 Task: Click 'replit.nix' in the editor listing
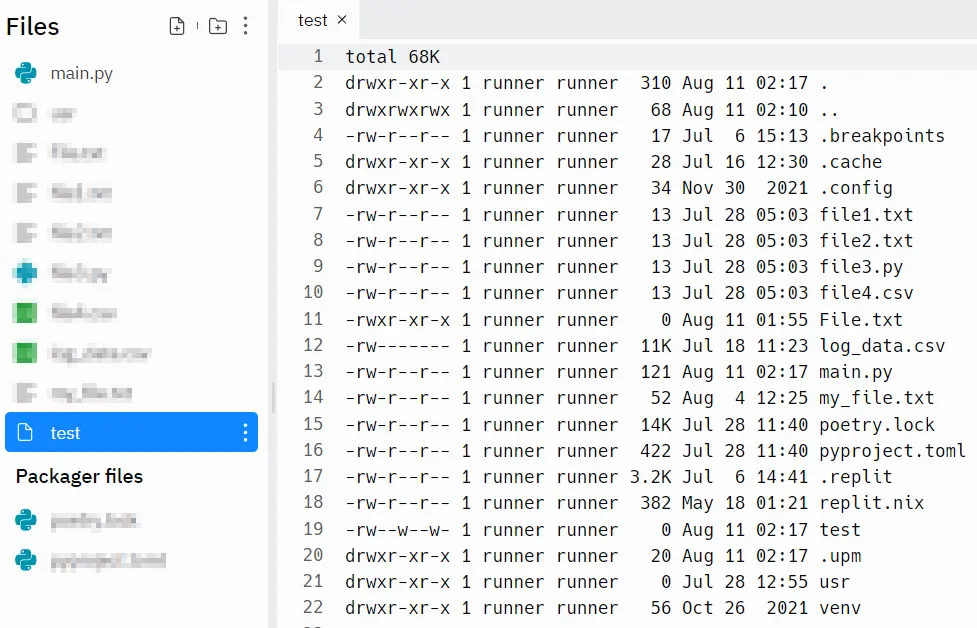[871, 503]
